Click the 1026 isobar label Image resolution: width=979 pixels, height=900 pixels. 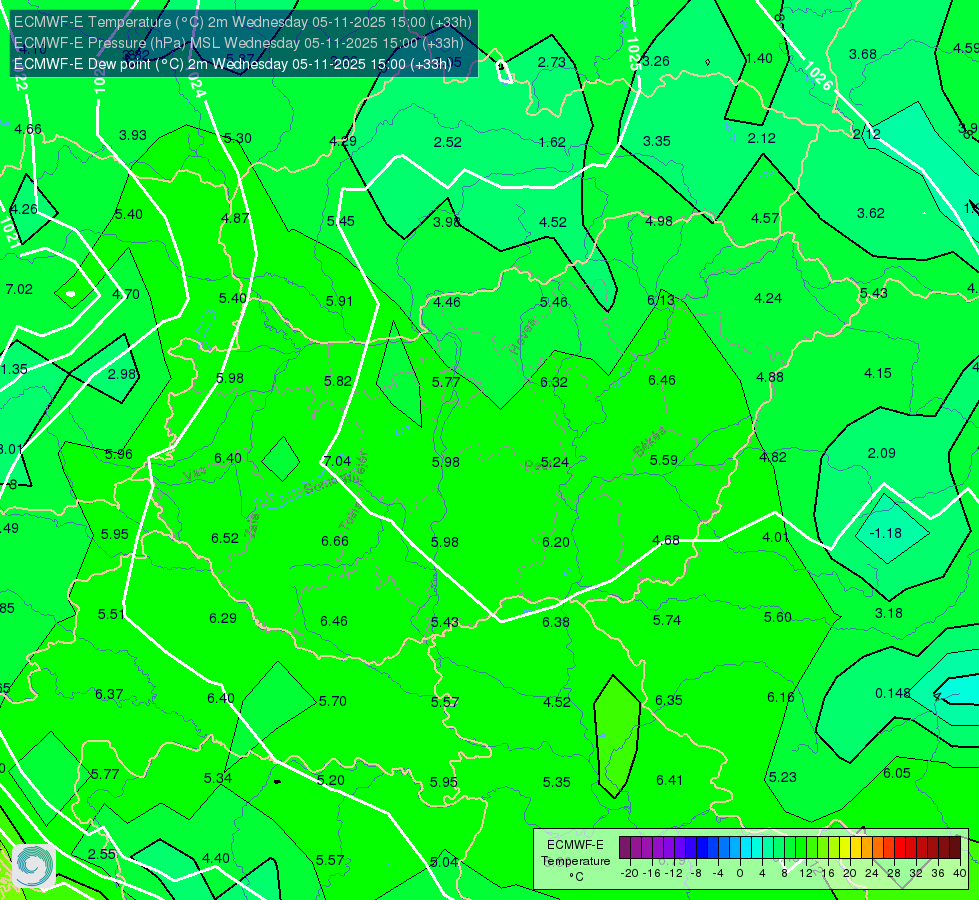point(818,76)
